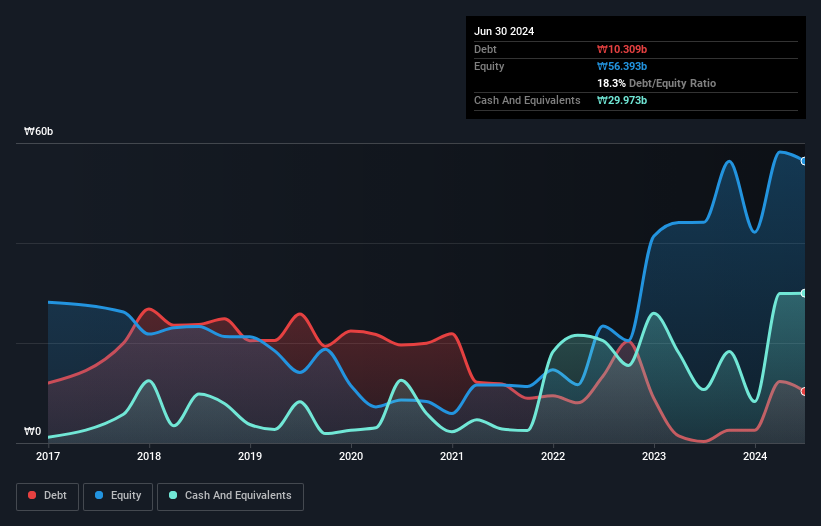Select the 2020 x-axis label
Image resolution: width=821 pixels, height=526 pixels.
(x=351, y=456)
